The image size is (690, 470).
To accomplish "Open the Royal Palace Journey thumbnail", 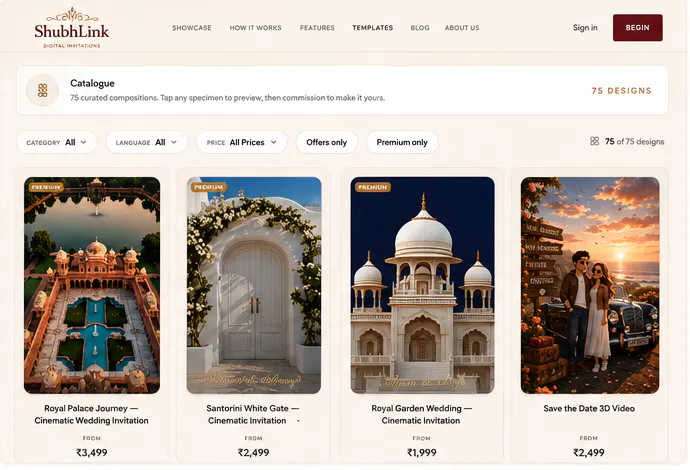I will click(92, 285).
